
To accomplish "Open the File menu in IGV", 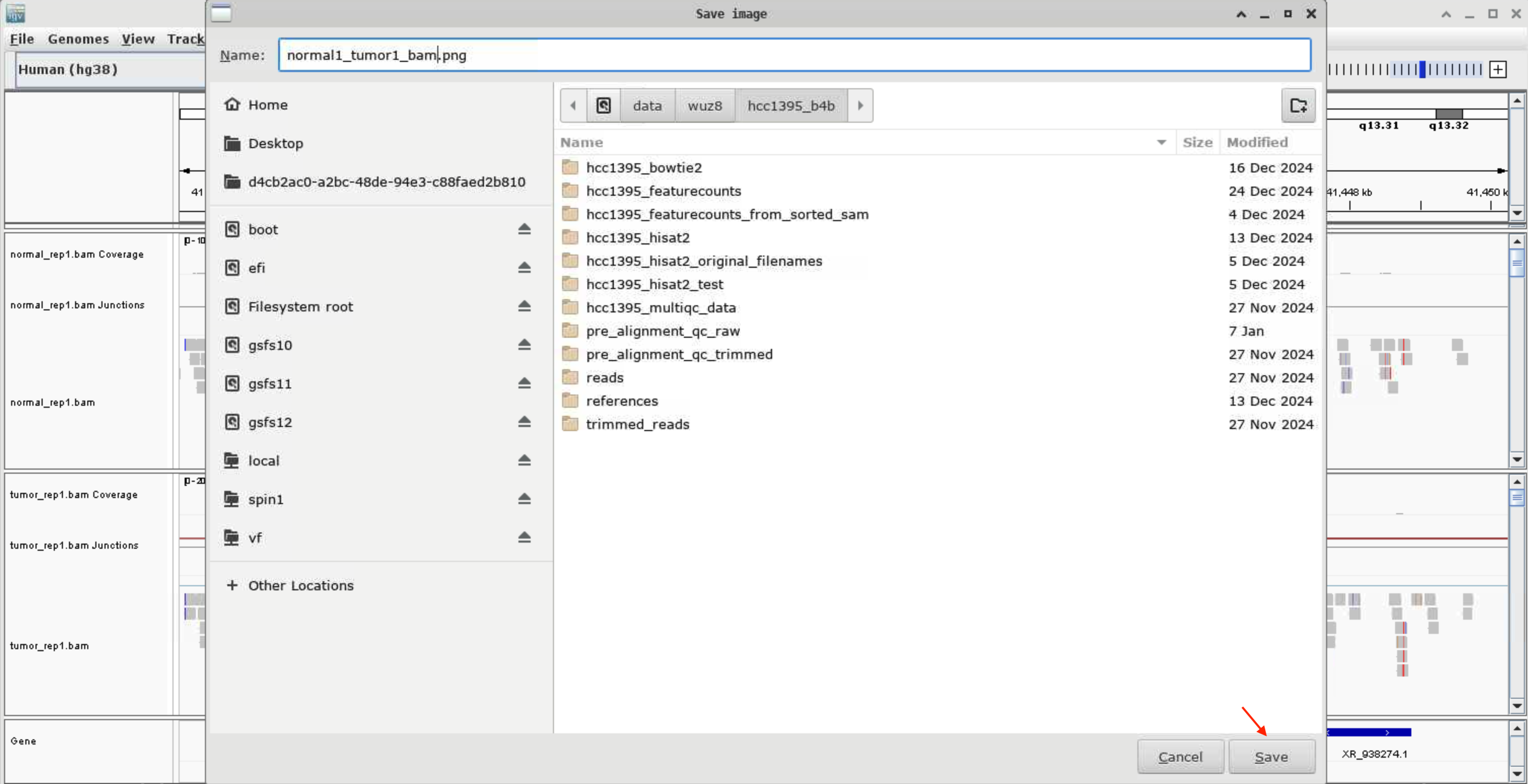I will 22,39.
